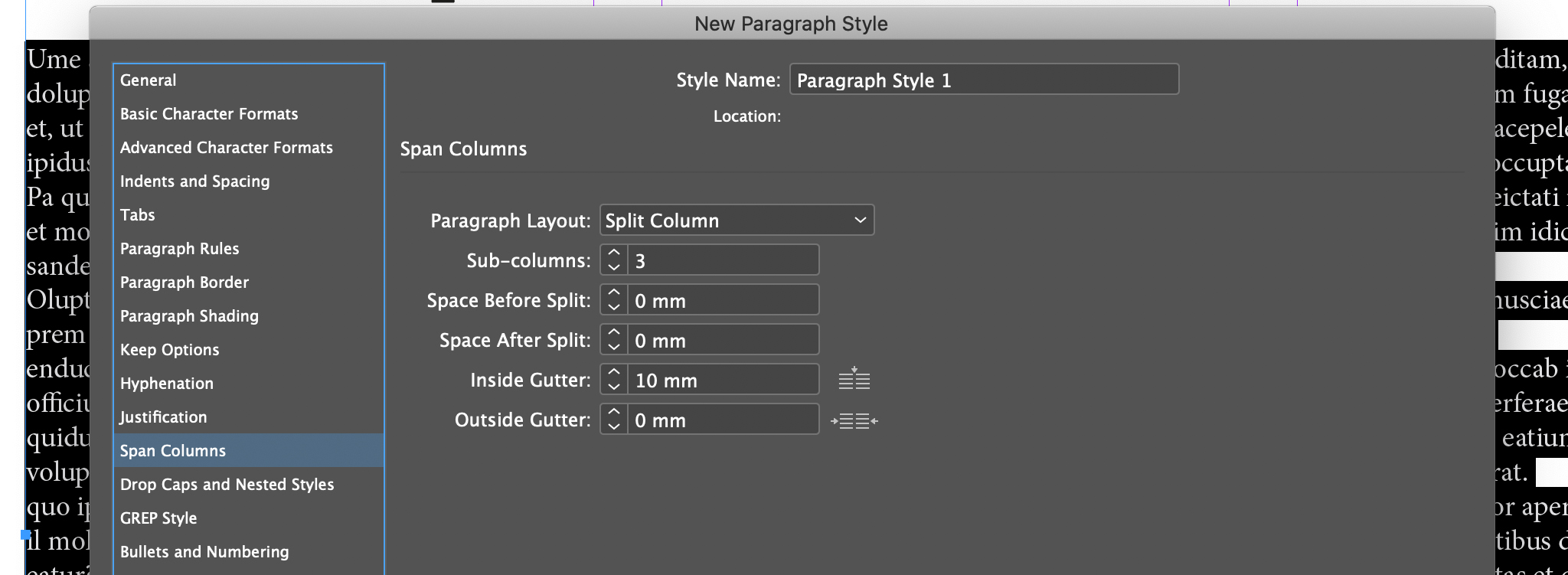Click the Sub-columns value field
Viewport: 1568px width, 575px height.
pos(723,260)
